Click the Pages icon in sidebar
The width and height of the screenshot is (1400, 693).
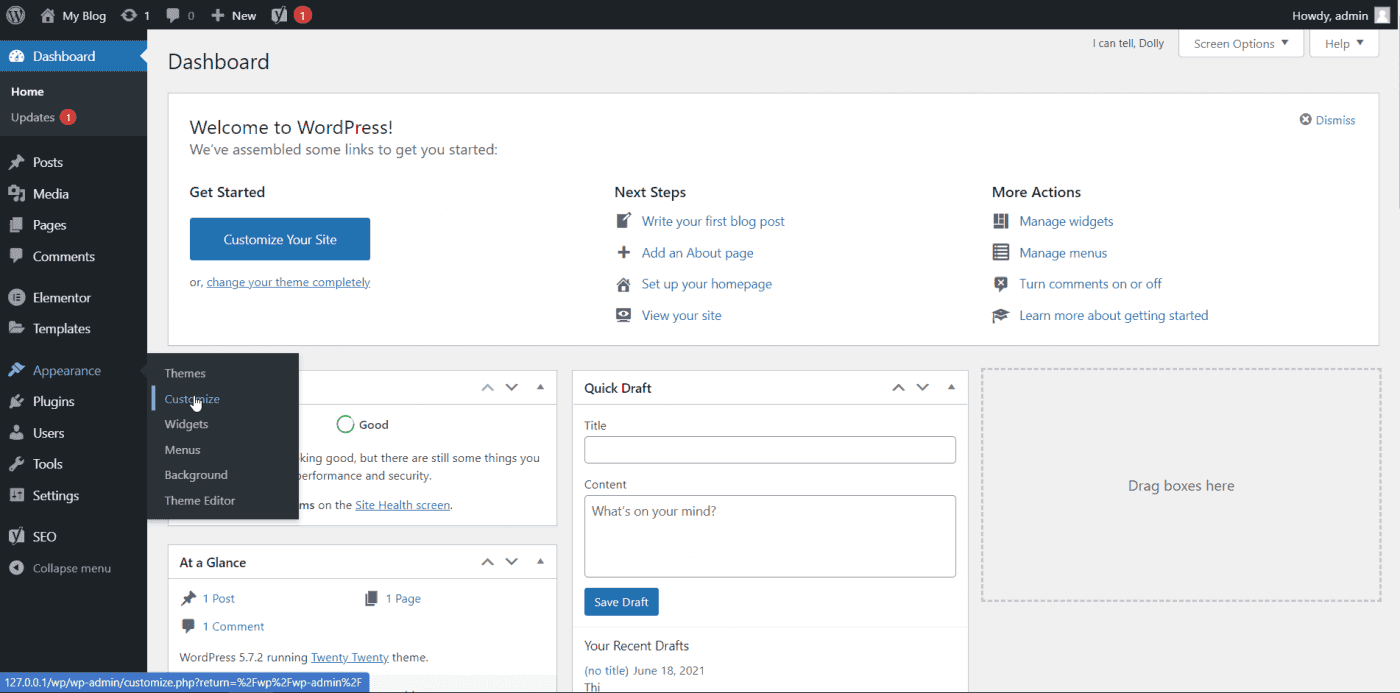[16, 225]
